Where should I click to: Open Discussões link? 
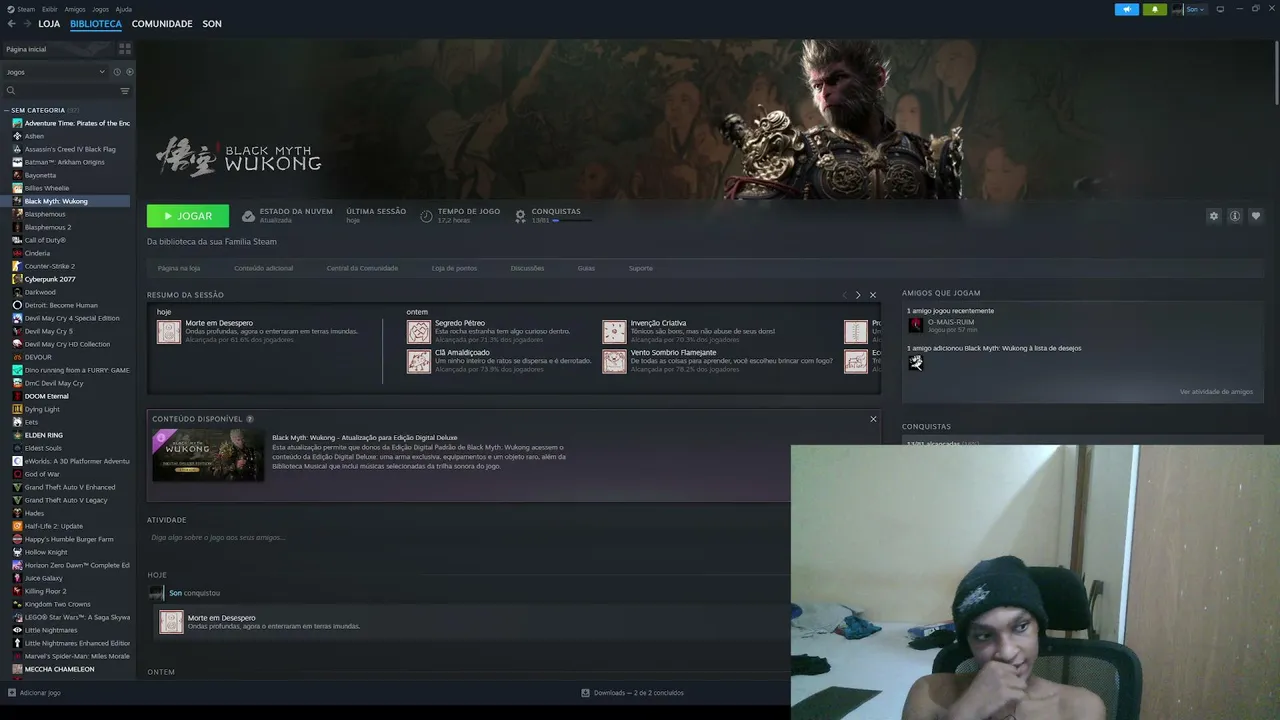[527, 268]
